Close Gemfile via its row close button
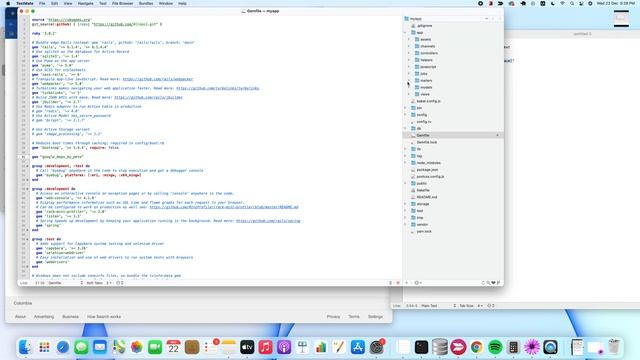Screen dimensions: 640x360 point(497,135)
